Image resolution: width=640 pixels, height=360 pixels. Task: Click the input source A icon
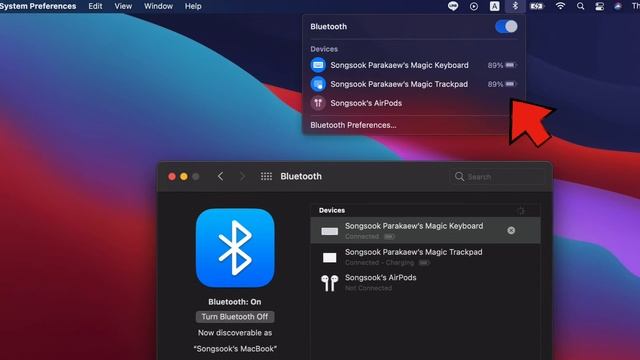coord(494,6)
